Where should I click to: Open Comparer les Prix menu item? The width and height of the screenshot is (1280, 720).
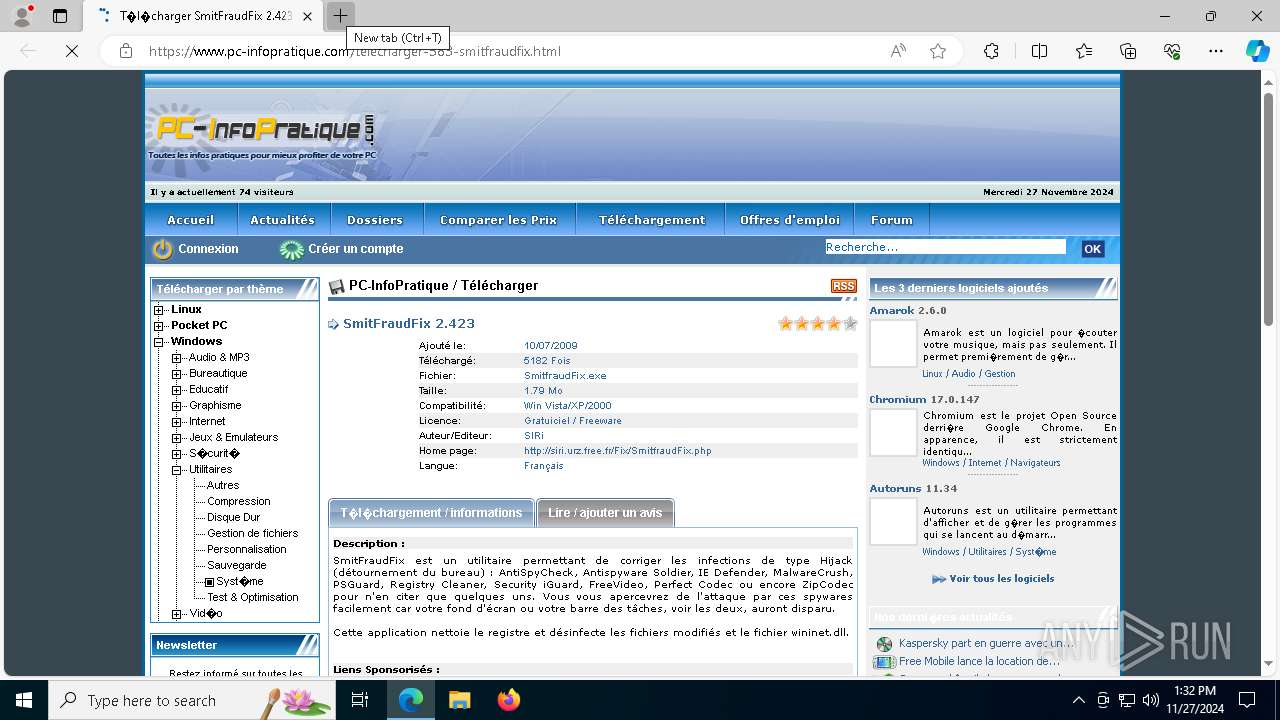(x=498, y=220)
